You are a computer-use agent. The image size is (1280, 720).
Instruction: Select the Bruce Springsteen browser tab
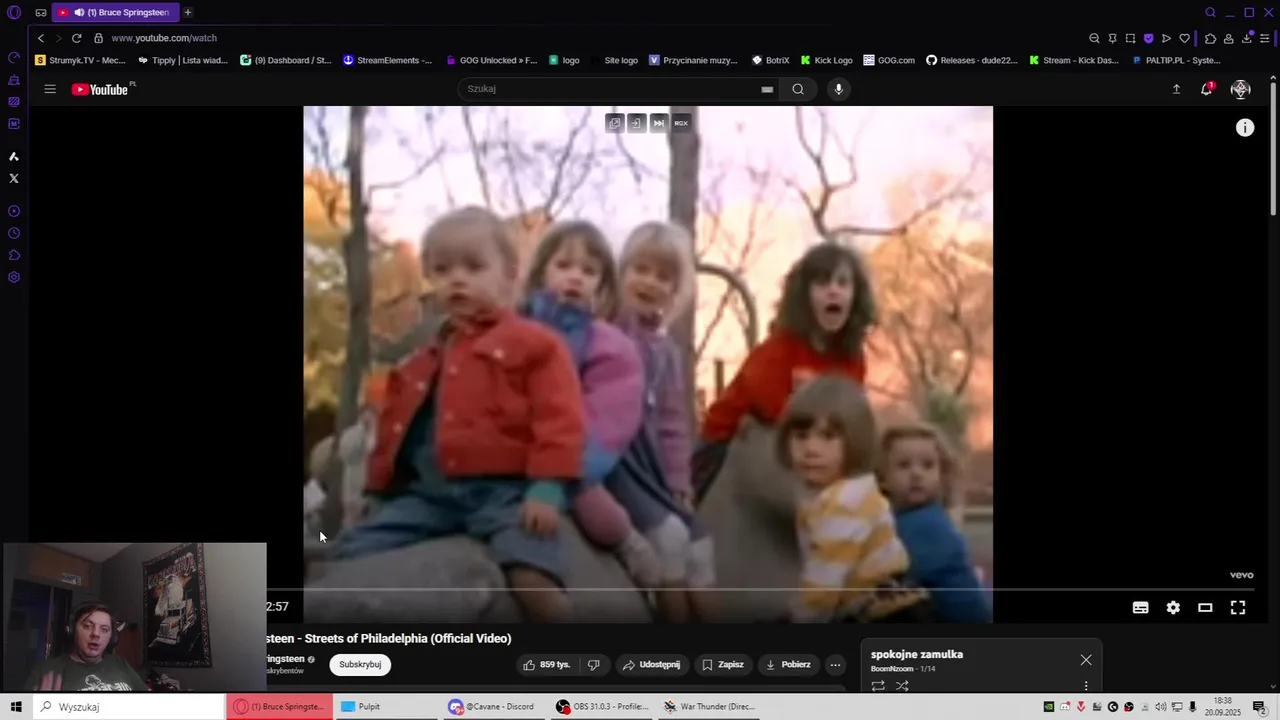click(x=114, y=13)
